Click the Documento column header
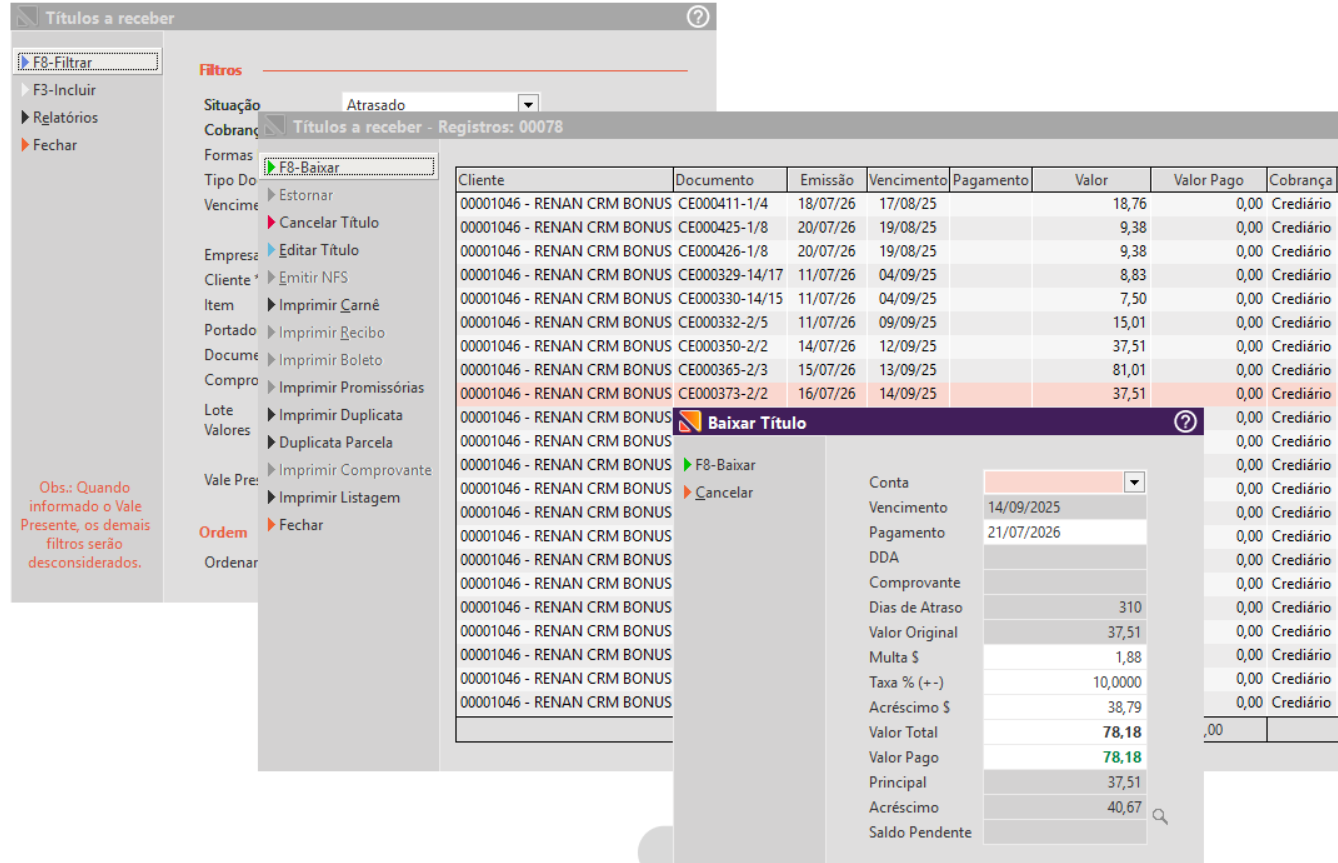The height and width of the screenshot is (863, 1338). coord(731,180)
